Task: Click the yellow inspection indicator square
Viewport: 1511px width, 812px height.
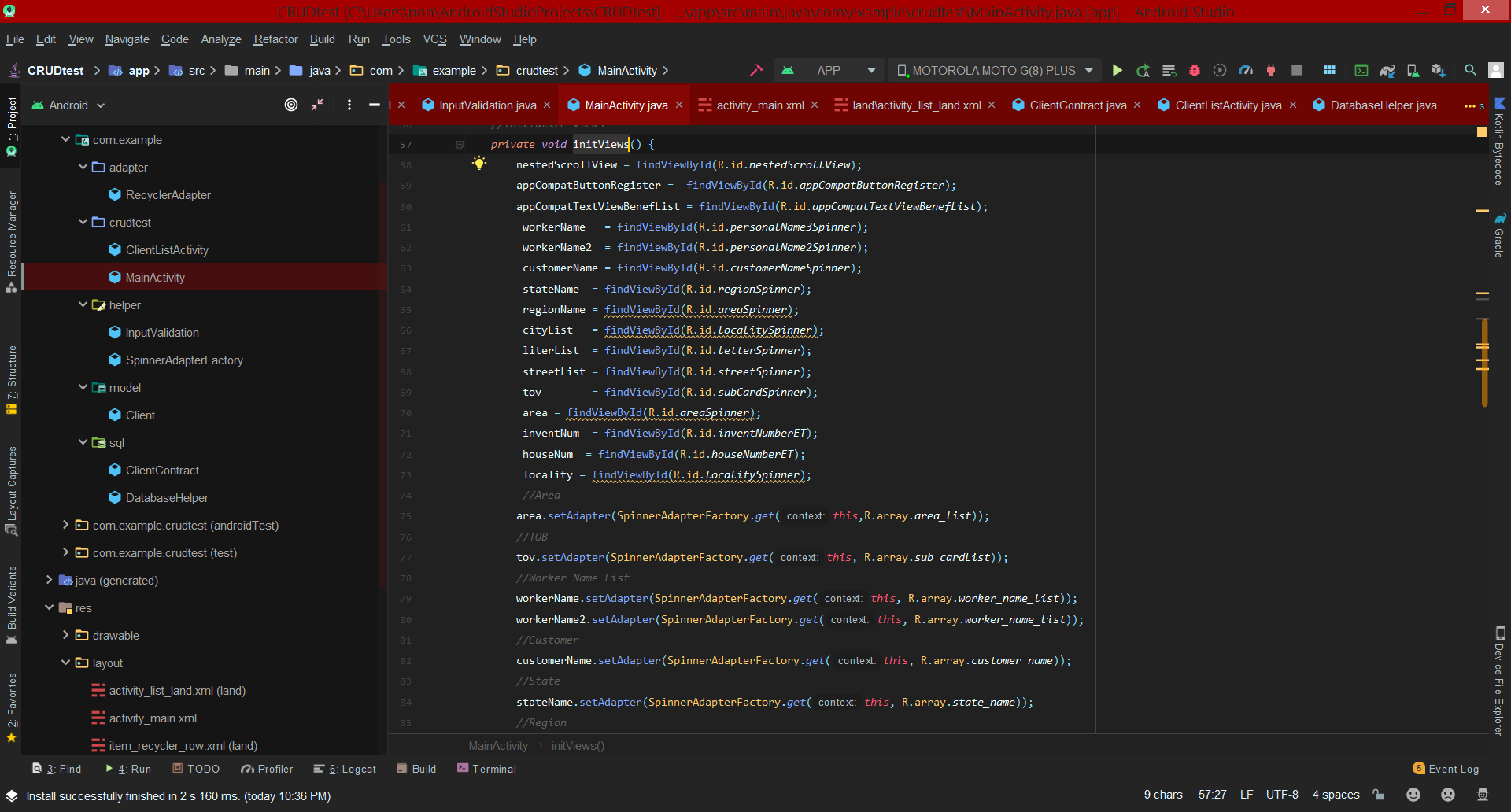Action: pos(1483,131)
